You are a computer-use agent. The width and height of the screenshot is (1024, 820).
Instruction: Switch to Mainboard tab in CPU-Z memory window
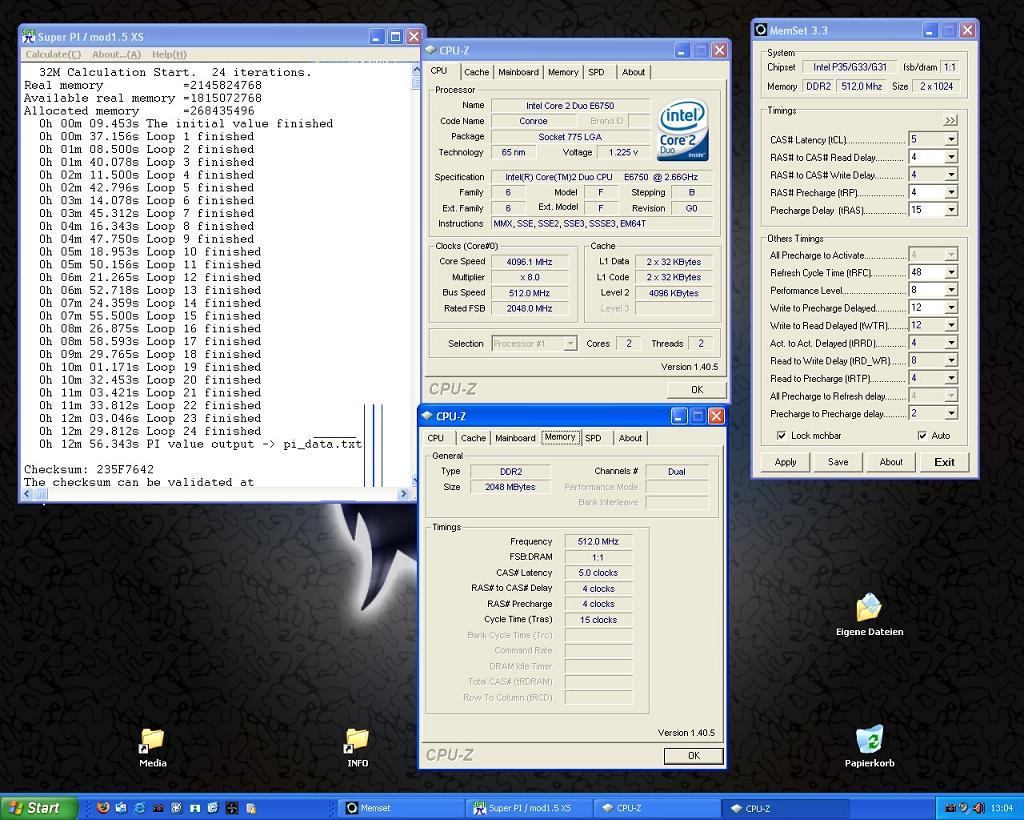click(515, 437)
